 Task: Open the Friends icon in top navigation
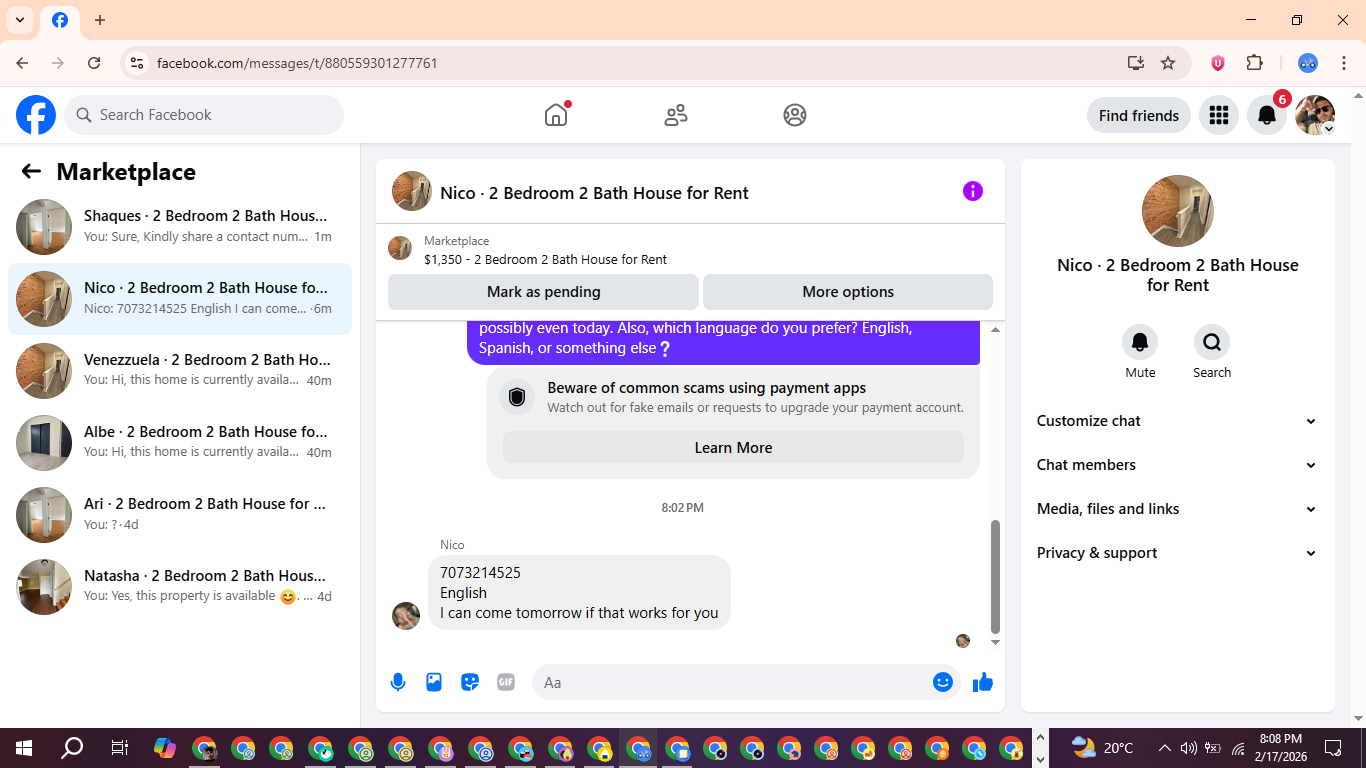[676, 115]
